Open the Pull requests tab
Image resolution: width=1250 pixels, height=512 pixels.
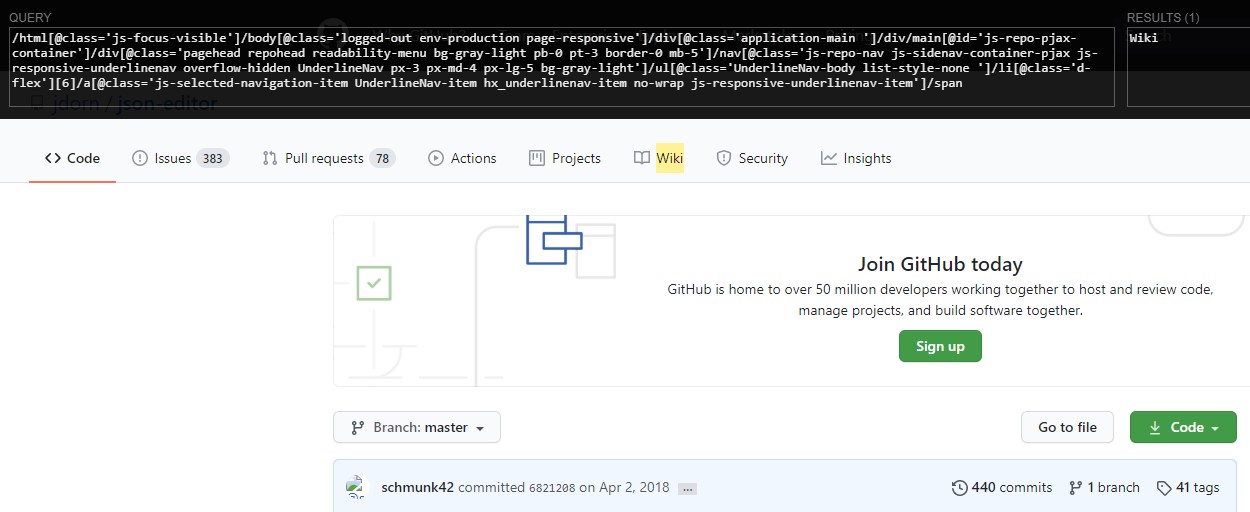point(328,158)
